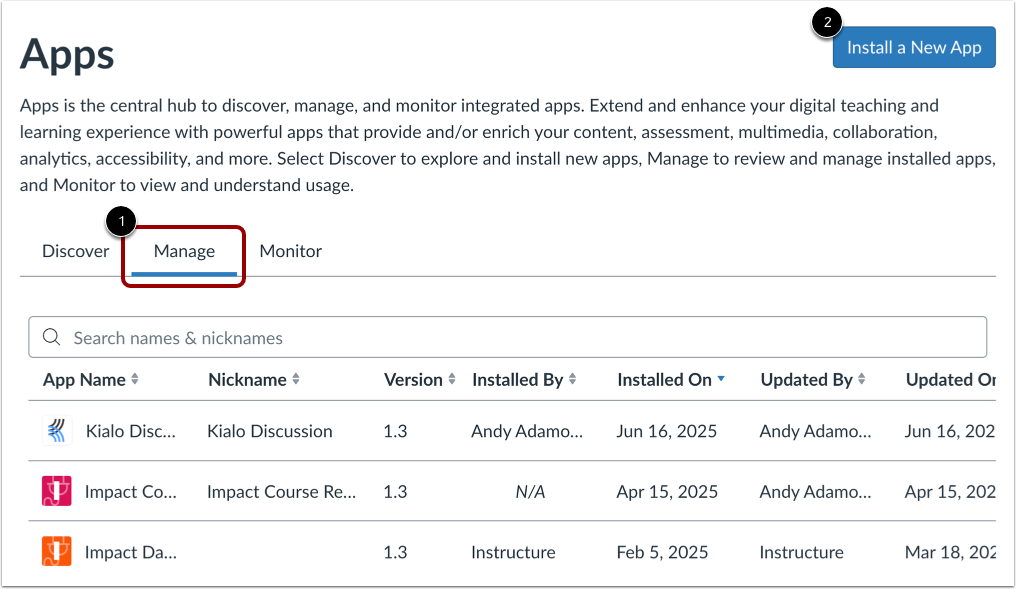1016x589 pixels.
Task: Click the Kialo Discussion nickname cell
Action: point(269,431)
